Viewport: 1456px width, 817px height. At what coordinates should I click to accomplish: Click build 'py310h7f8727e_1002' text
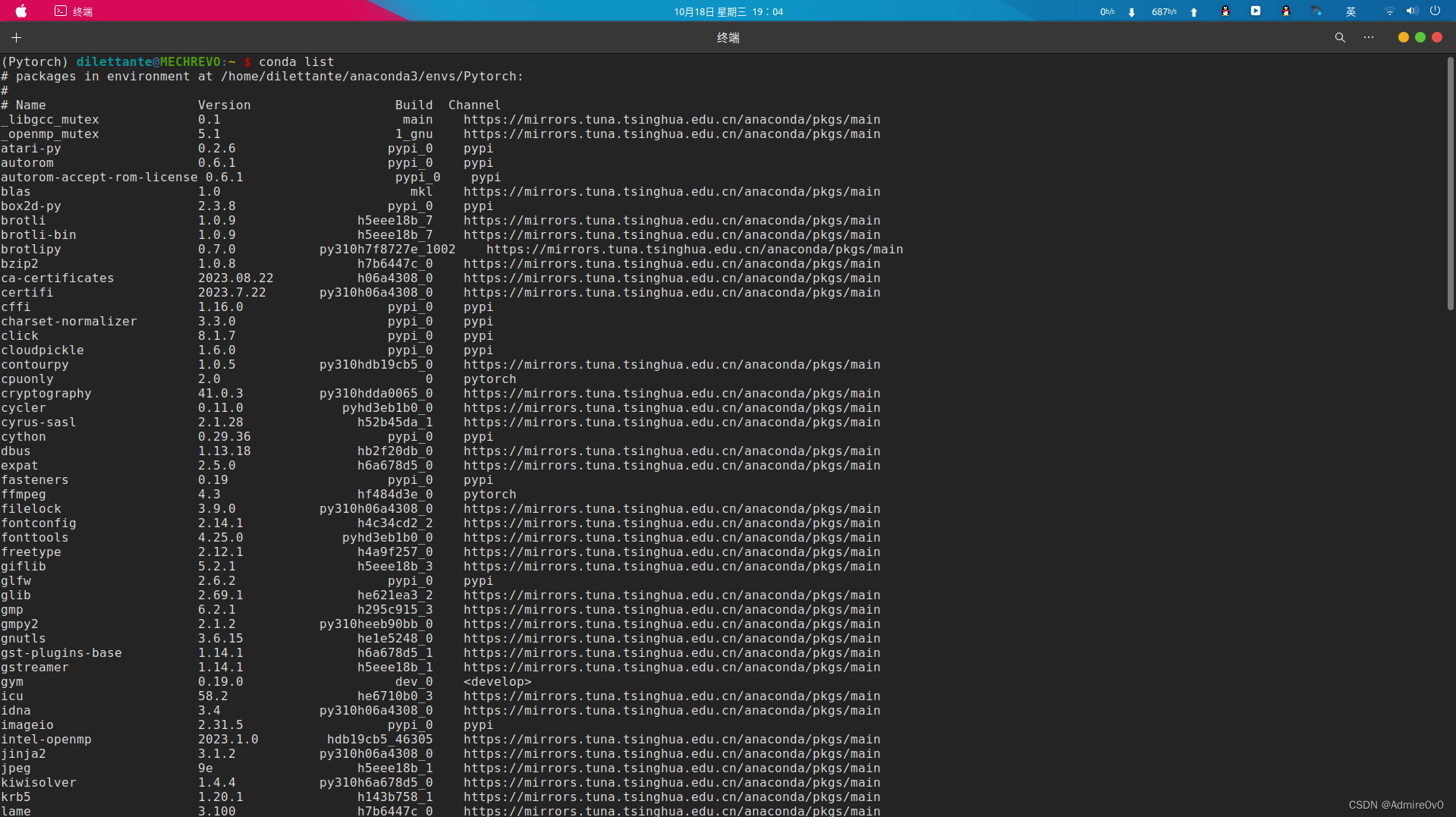(x=387, y=250)
